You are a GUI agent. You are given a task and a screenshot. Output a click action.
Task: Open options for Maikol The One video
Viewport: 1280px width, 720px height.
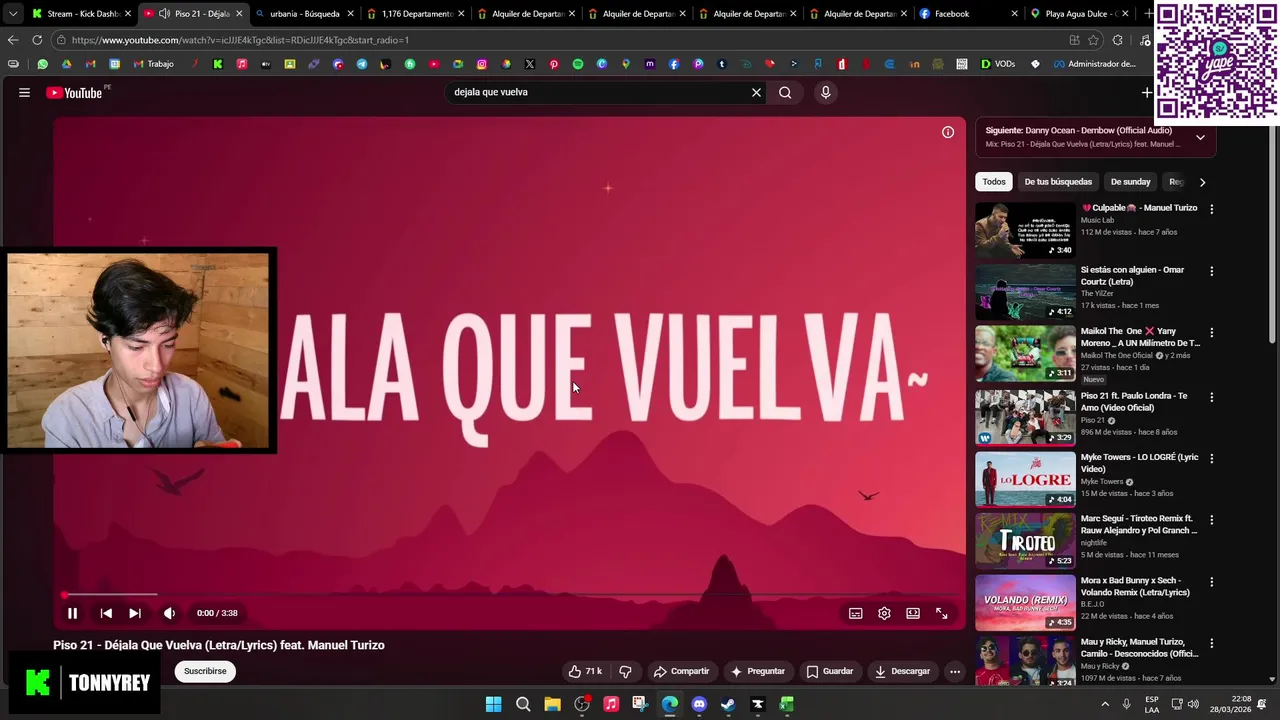pyautogui.click(x=1211, y=332)
